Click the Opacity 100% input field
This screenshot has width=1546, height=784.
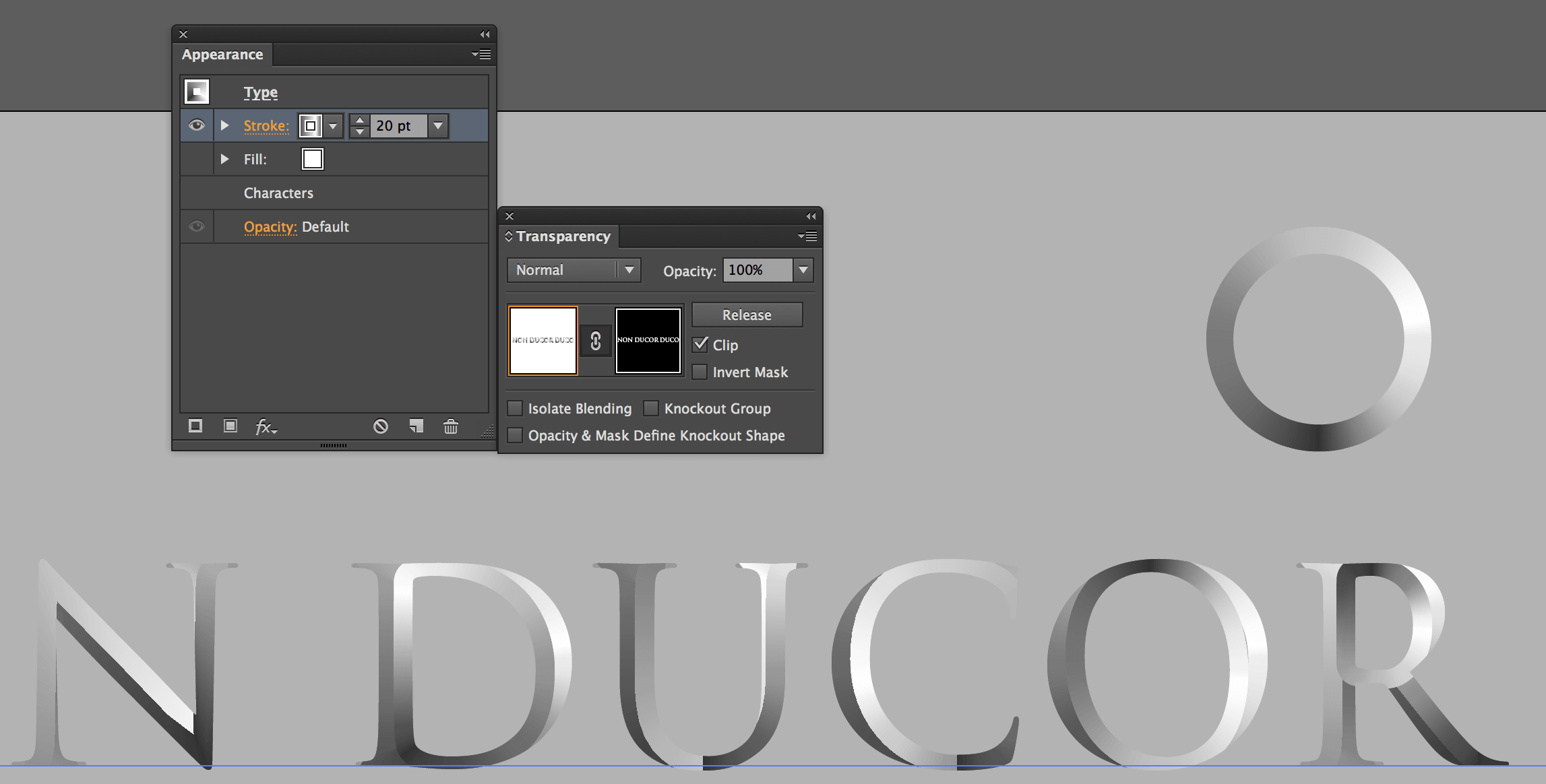point(757,270)
